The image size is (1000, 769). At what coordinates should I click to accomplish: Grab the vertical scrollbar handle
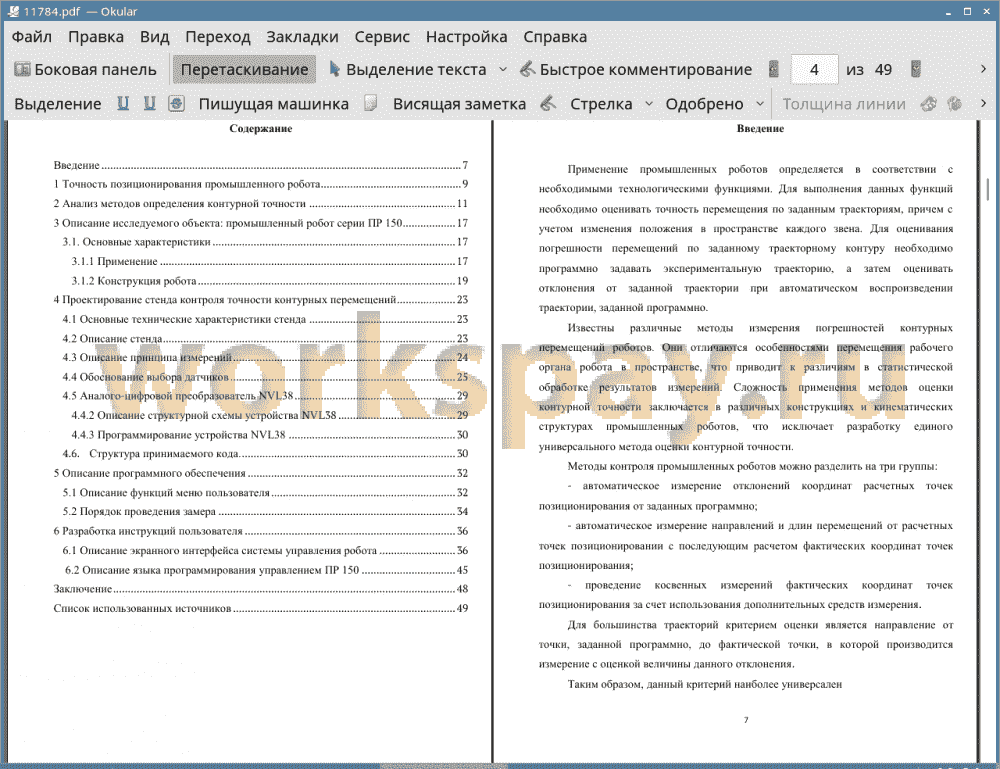pyautogui.click(x=988, y=189)
